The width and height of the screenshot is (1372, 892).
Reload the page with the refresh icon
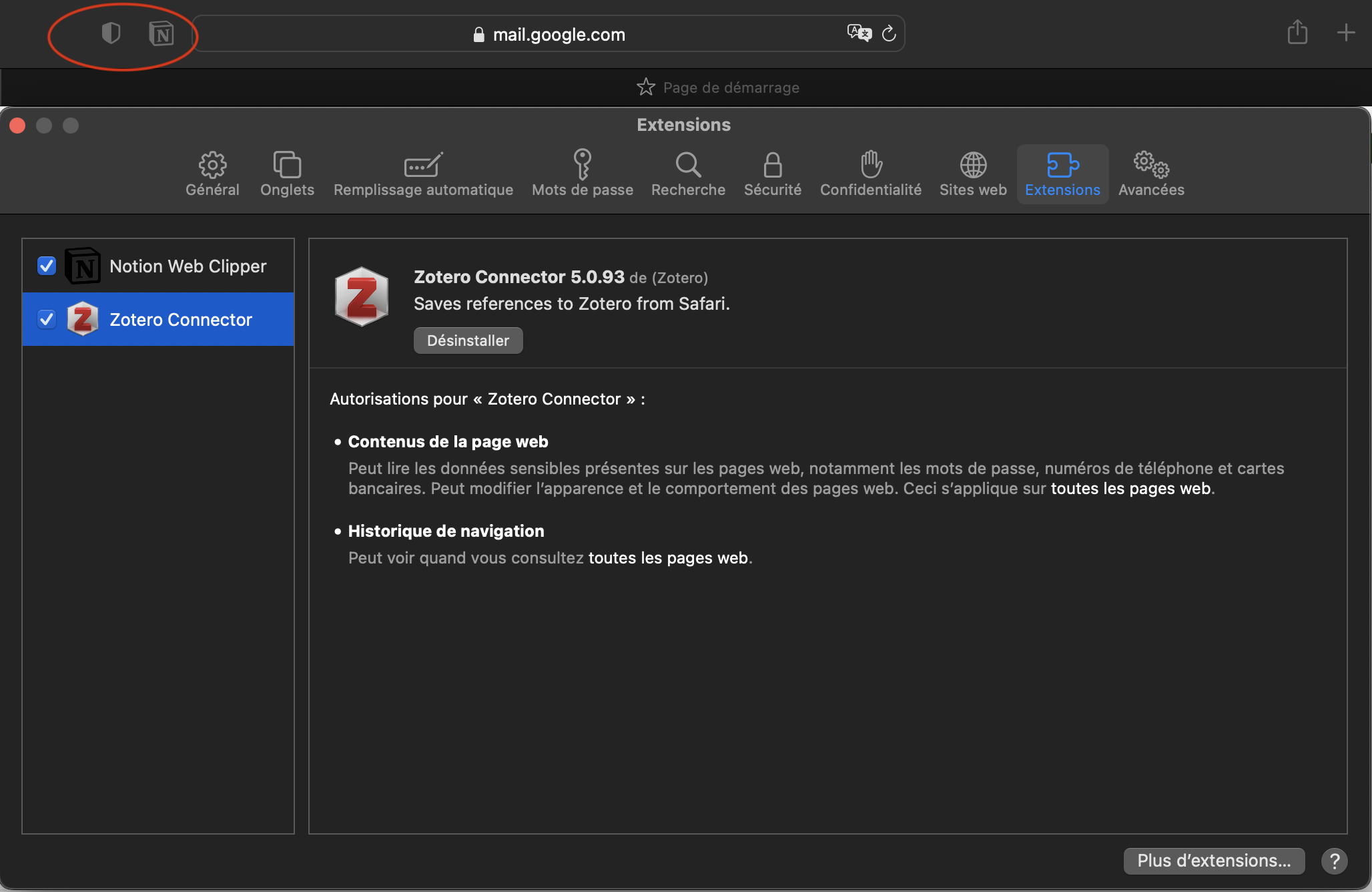(x=889, y=33)
